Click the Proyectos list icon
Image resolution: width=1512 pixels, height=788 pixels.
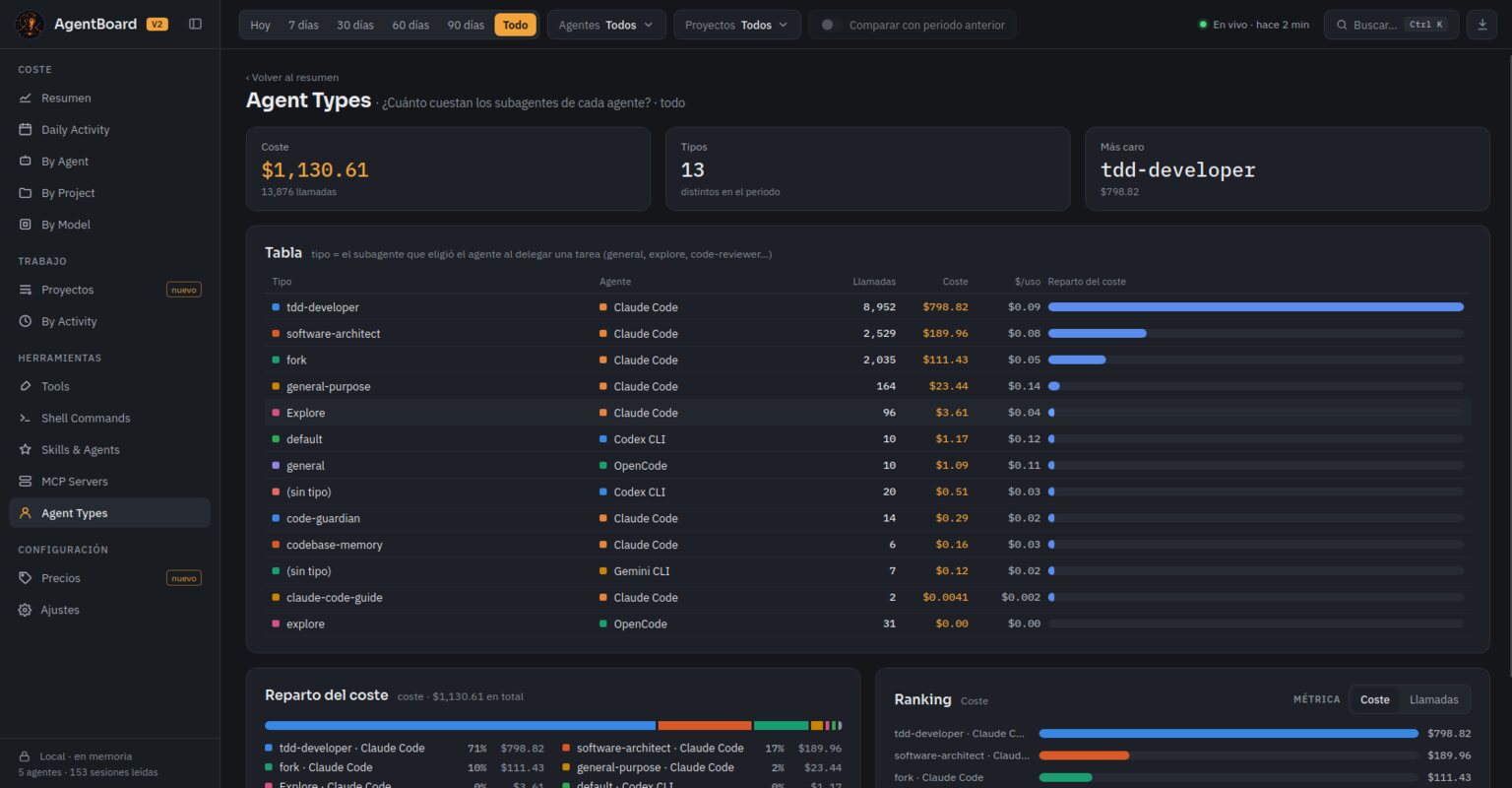26,290
